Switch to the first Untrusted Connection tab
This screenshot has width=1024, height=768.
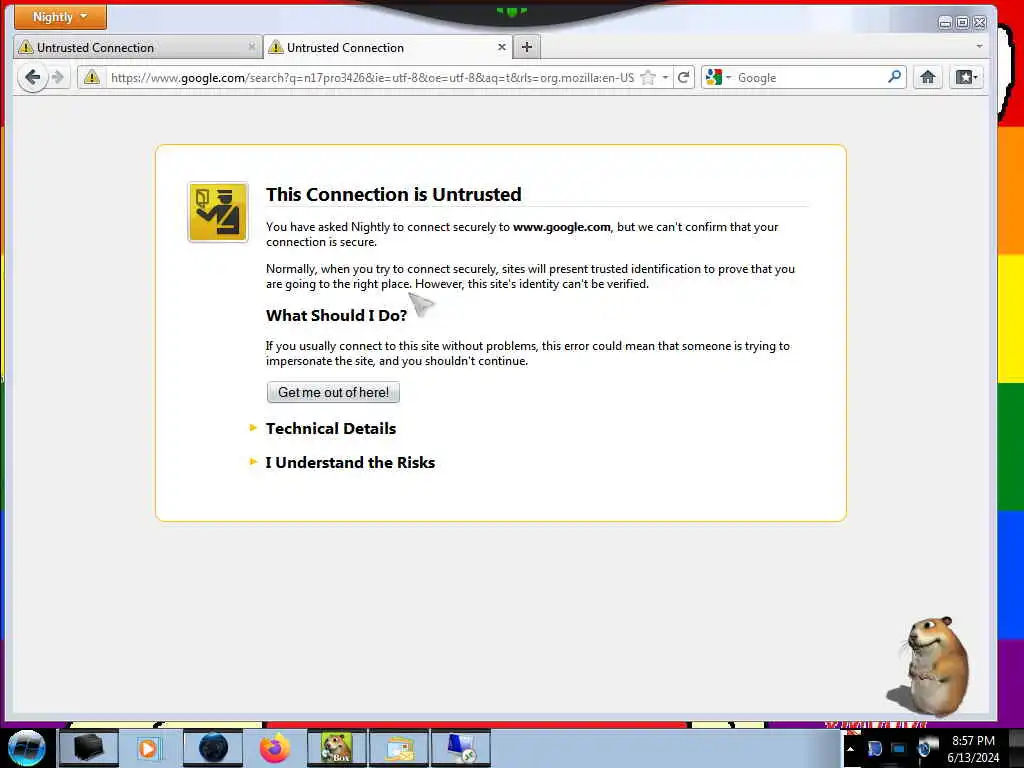[x=137, y=47]
